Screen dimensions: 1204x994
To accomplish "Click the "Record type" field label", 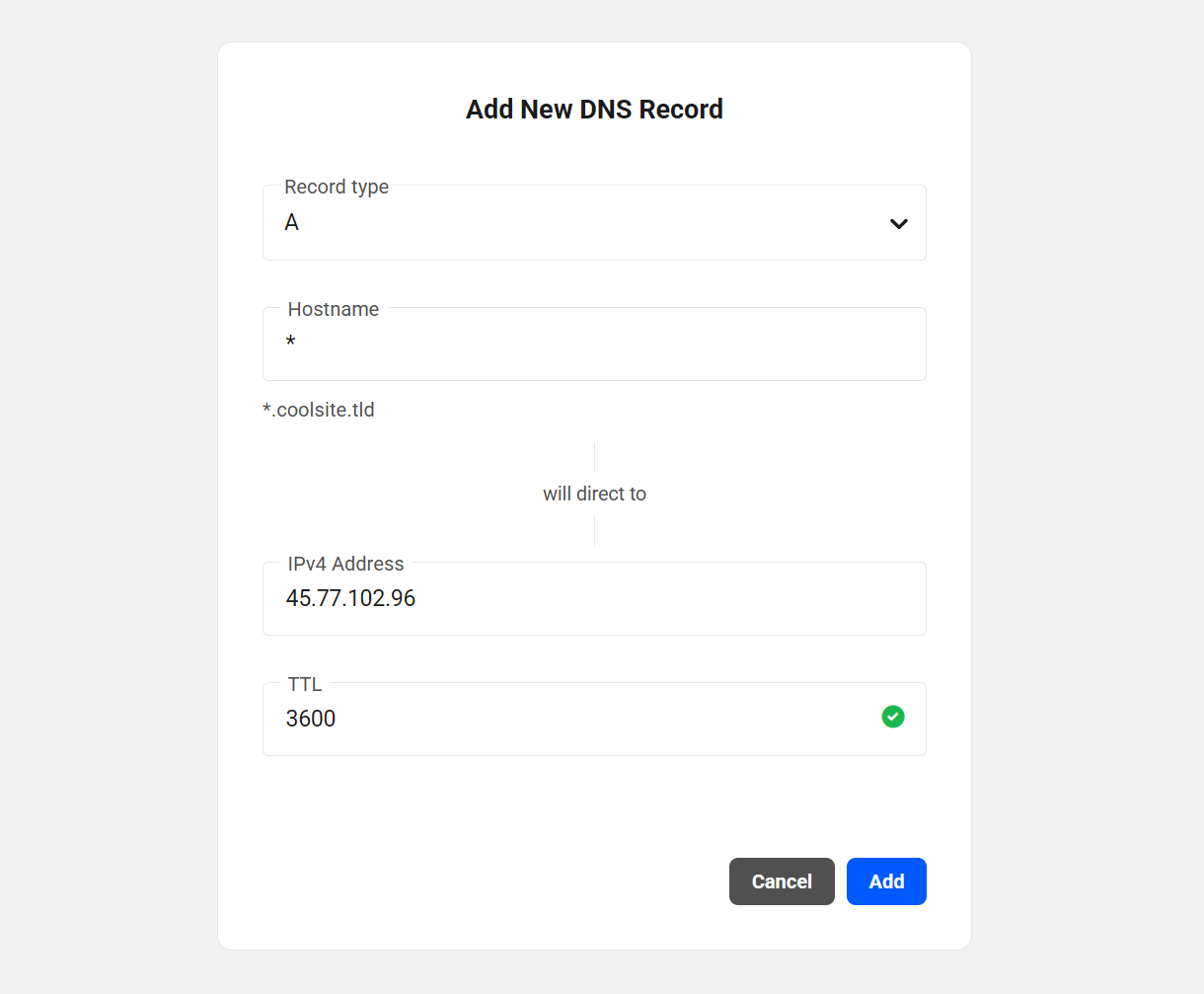I will coord(337,187).
